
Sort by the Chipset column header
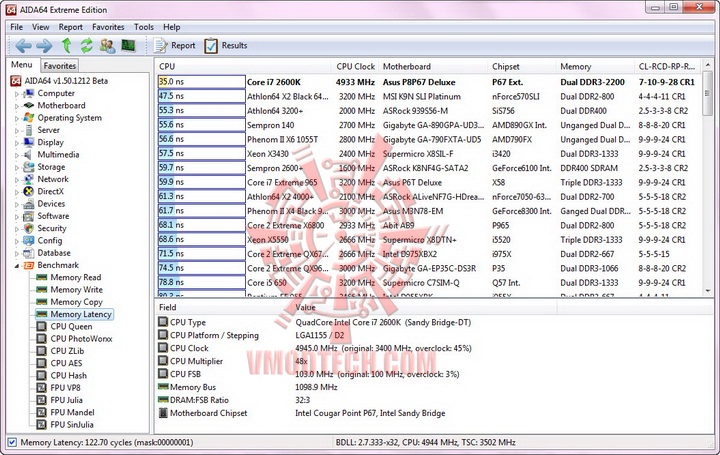pyautogui.click(x=522, y=67)
